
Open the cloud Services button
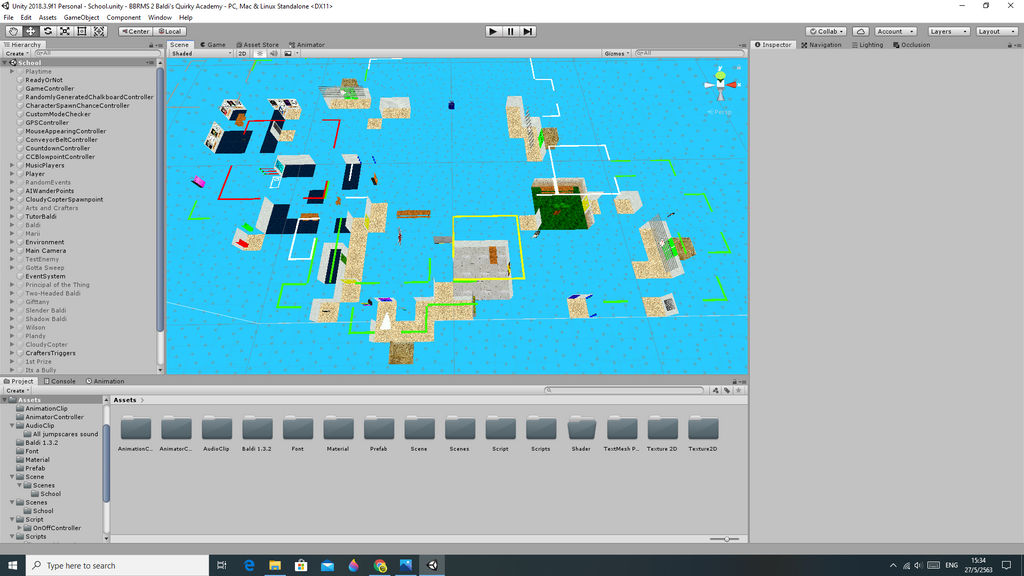point(861,31)
